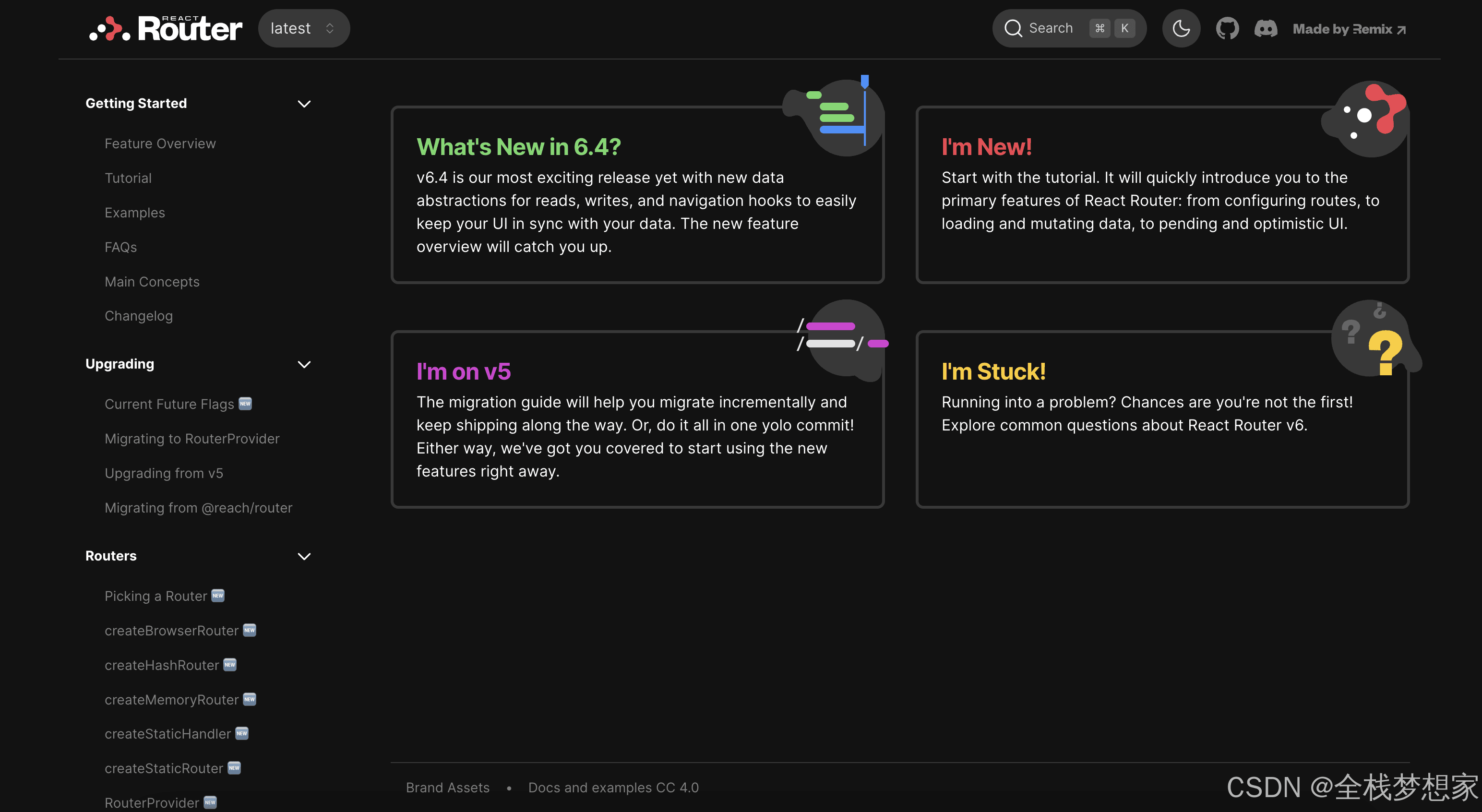This screenshot has height=812, width=1482.
Task: Open Feature Overview in the sidebar
Action: [160, 143]
